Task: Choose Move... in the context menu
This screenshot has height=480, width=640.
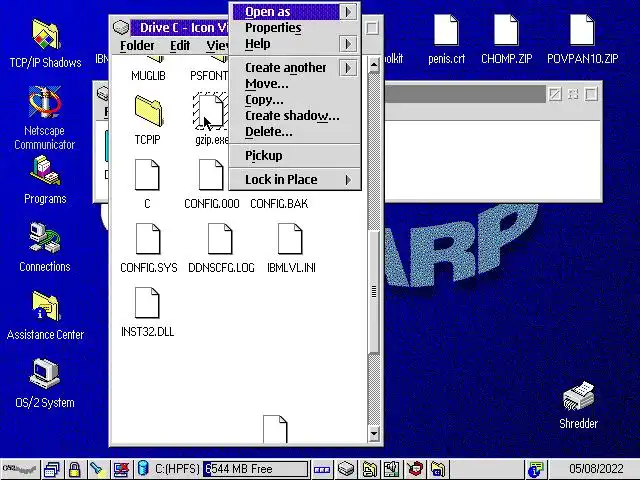Action: (x=295, y=84)
